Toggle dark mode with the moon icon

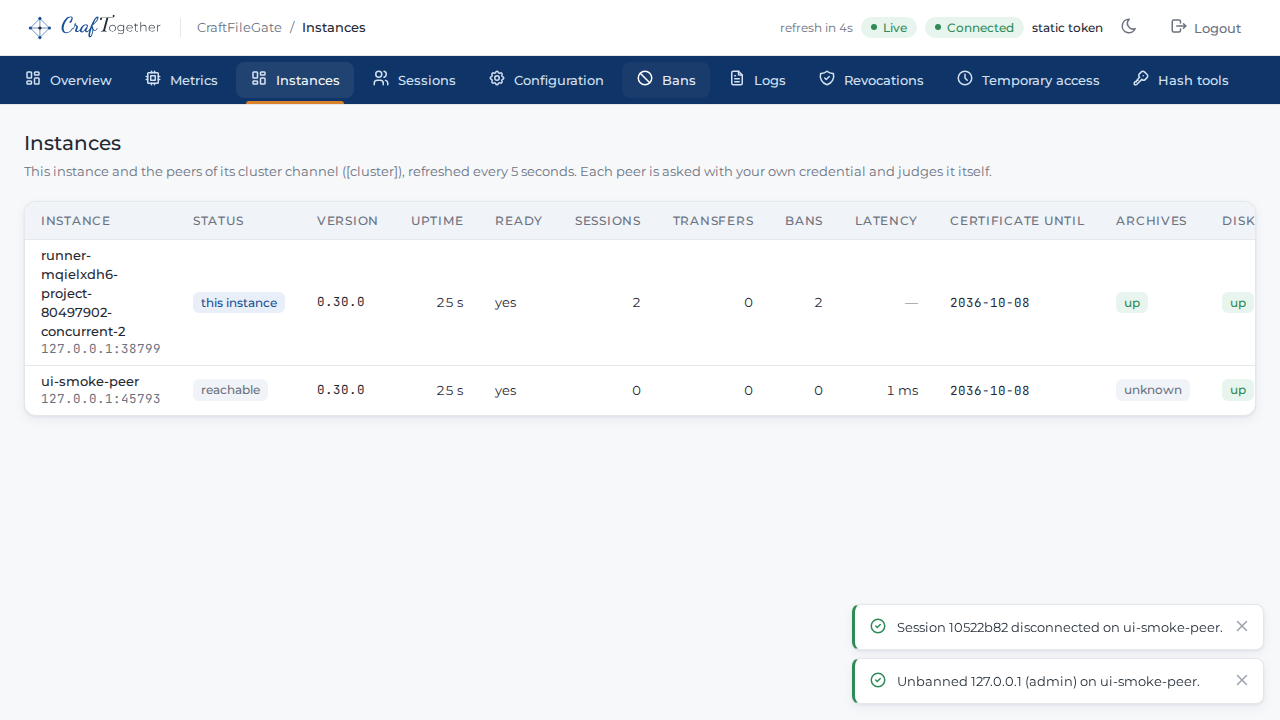(1129, 27)
